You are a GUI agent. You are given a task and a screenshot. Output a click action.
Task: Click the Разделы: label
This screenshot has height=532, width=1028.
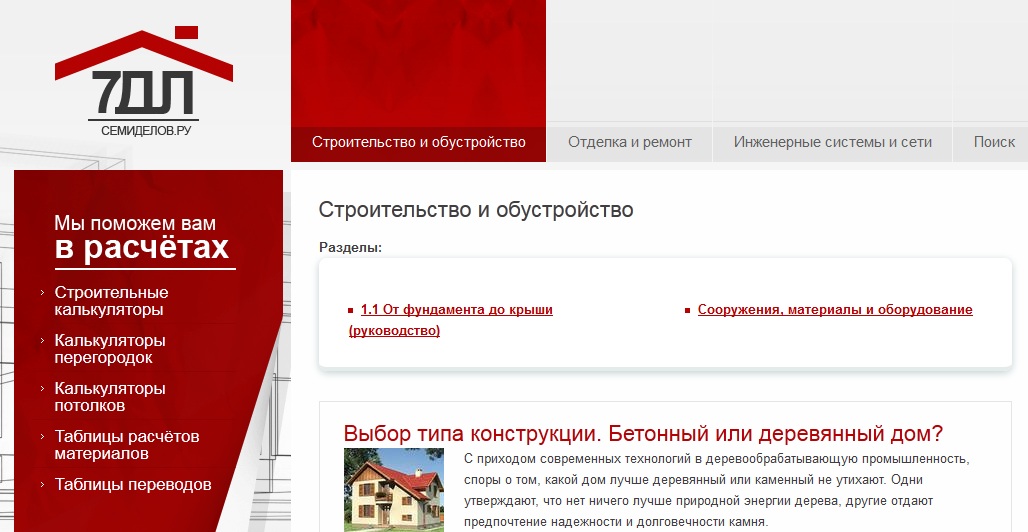click(350, 248)
